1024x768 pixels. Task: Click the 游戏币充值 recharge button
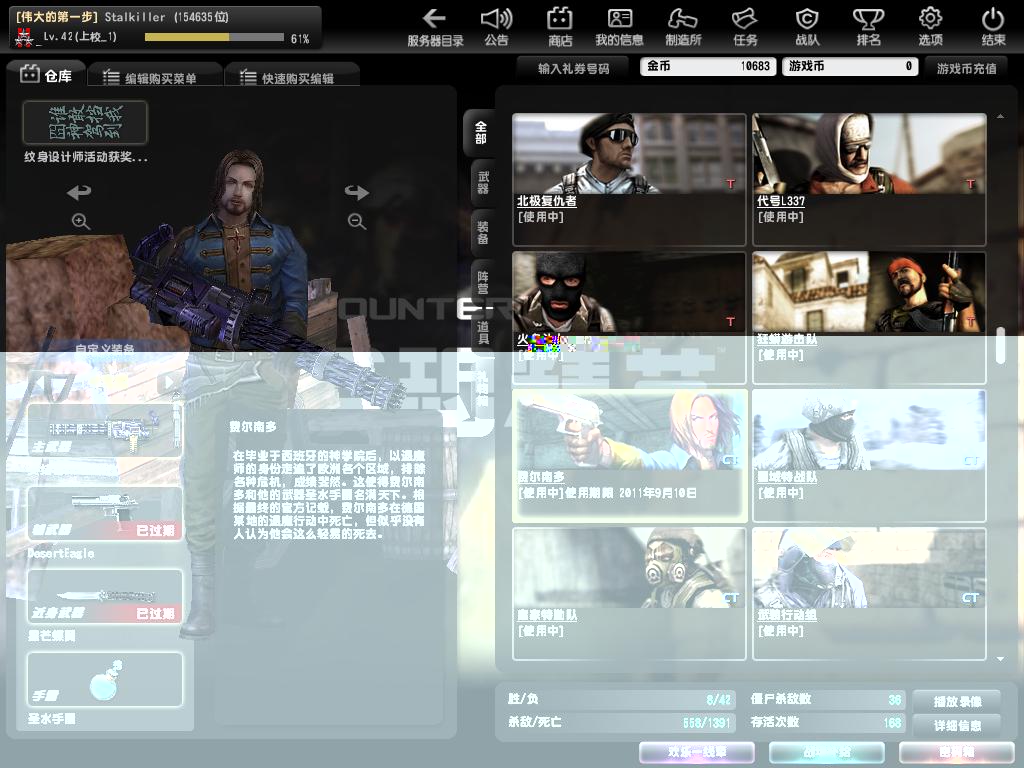[x=966, y=67]
